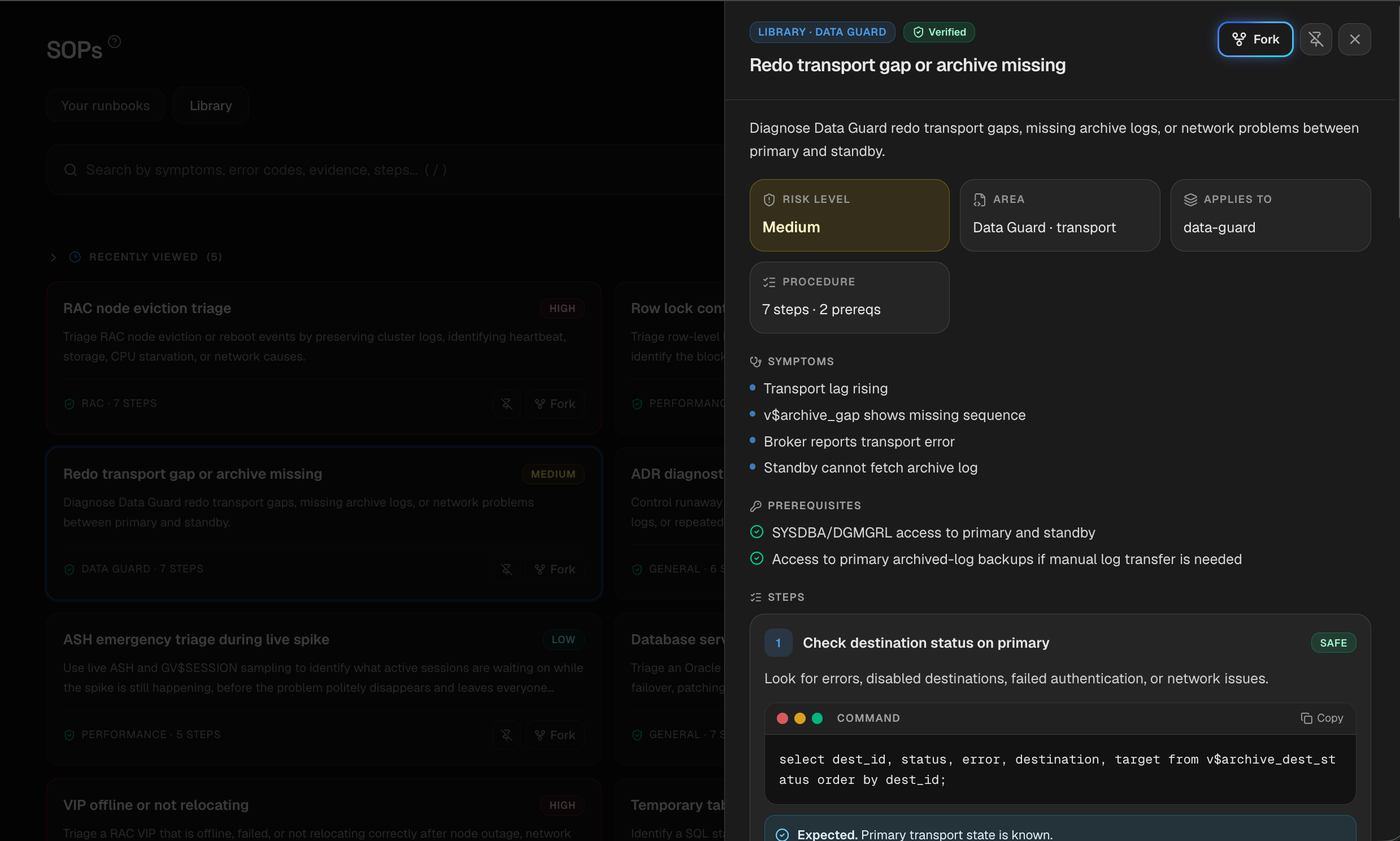
Task: Focus the symptoms search field
Action: click(x=385, y=170)
